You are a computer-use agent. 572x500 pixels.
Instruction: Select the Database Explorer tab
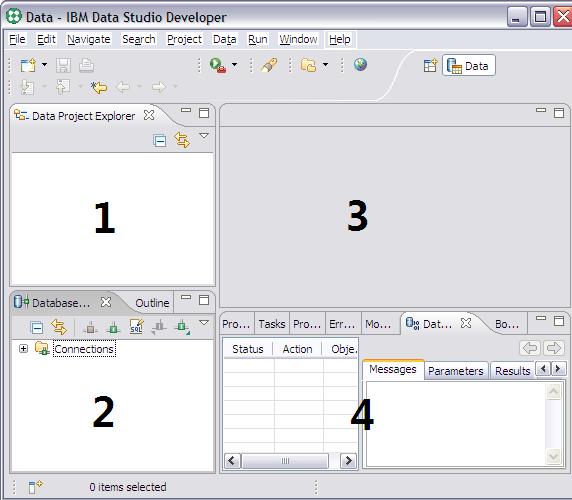60,303
